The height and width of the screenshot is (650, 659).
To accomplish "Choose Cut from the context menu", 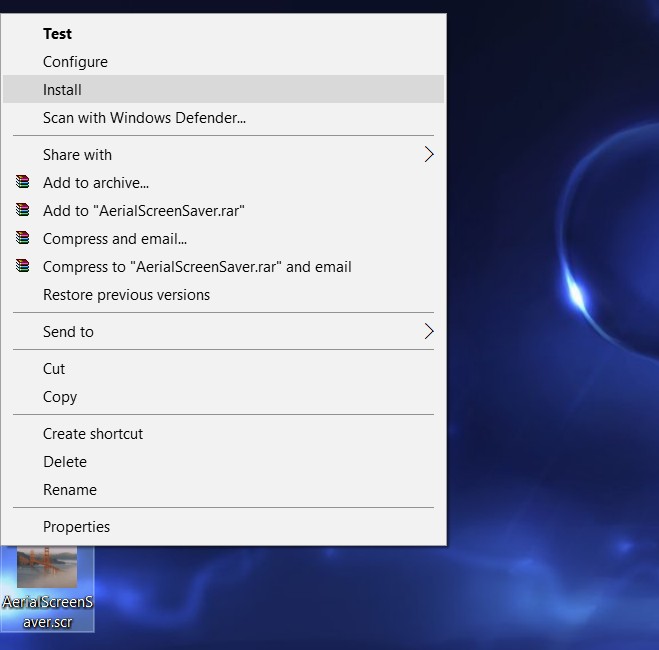I will tap(224, 368).
